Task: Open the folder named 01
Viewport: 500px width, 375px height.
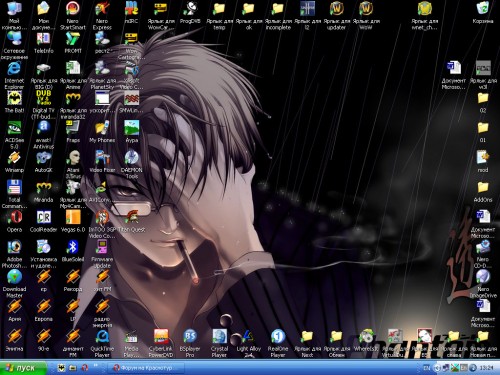Action: pyautogui.click(x=483, y=128)
